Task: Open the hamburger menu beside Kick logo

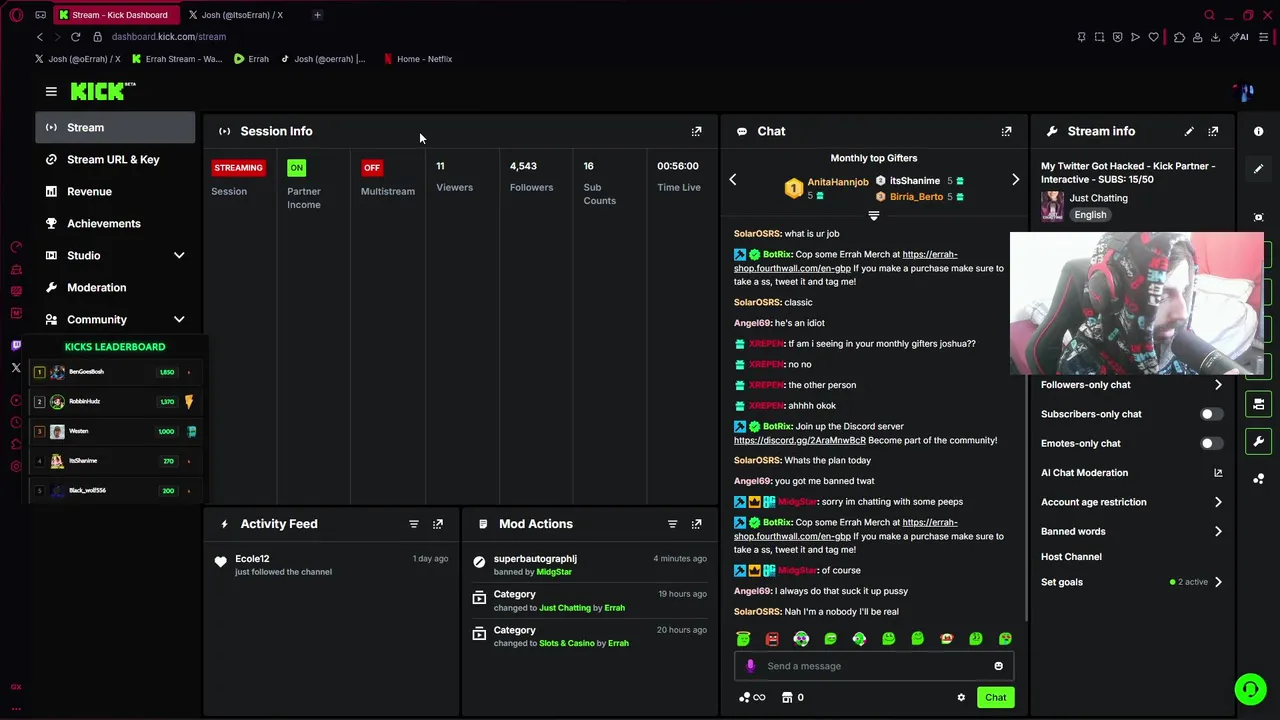Action: click(x=51, y=91)
